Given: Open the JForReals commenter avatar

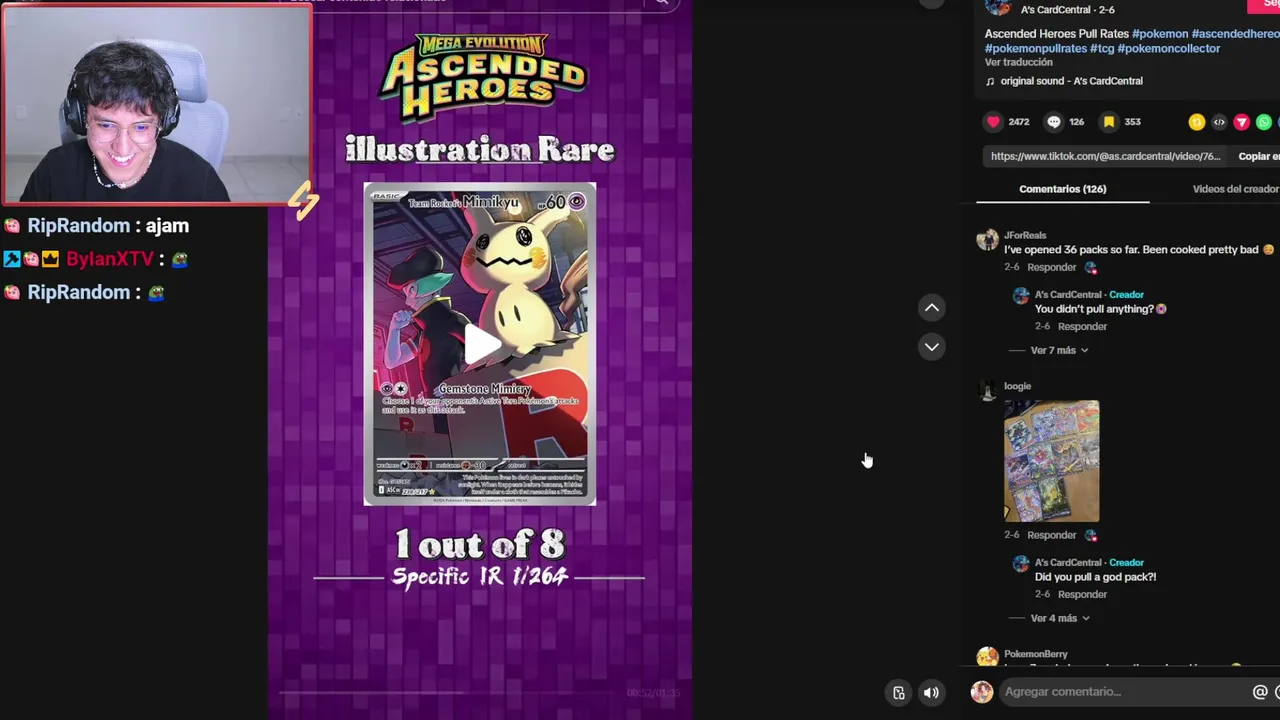Looking at the screenshot, I should click(x=987, y=240).
